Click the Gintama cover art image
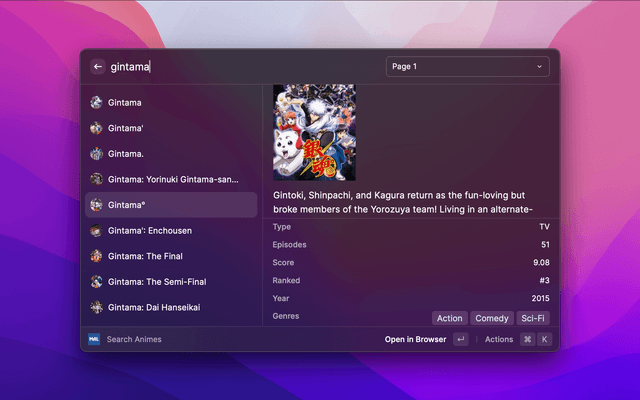Screen dimensions: 640x400 point(314,132)
